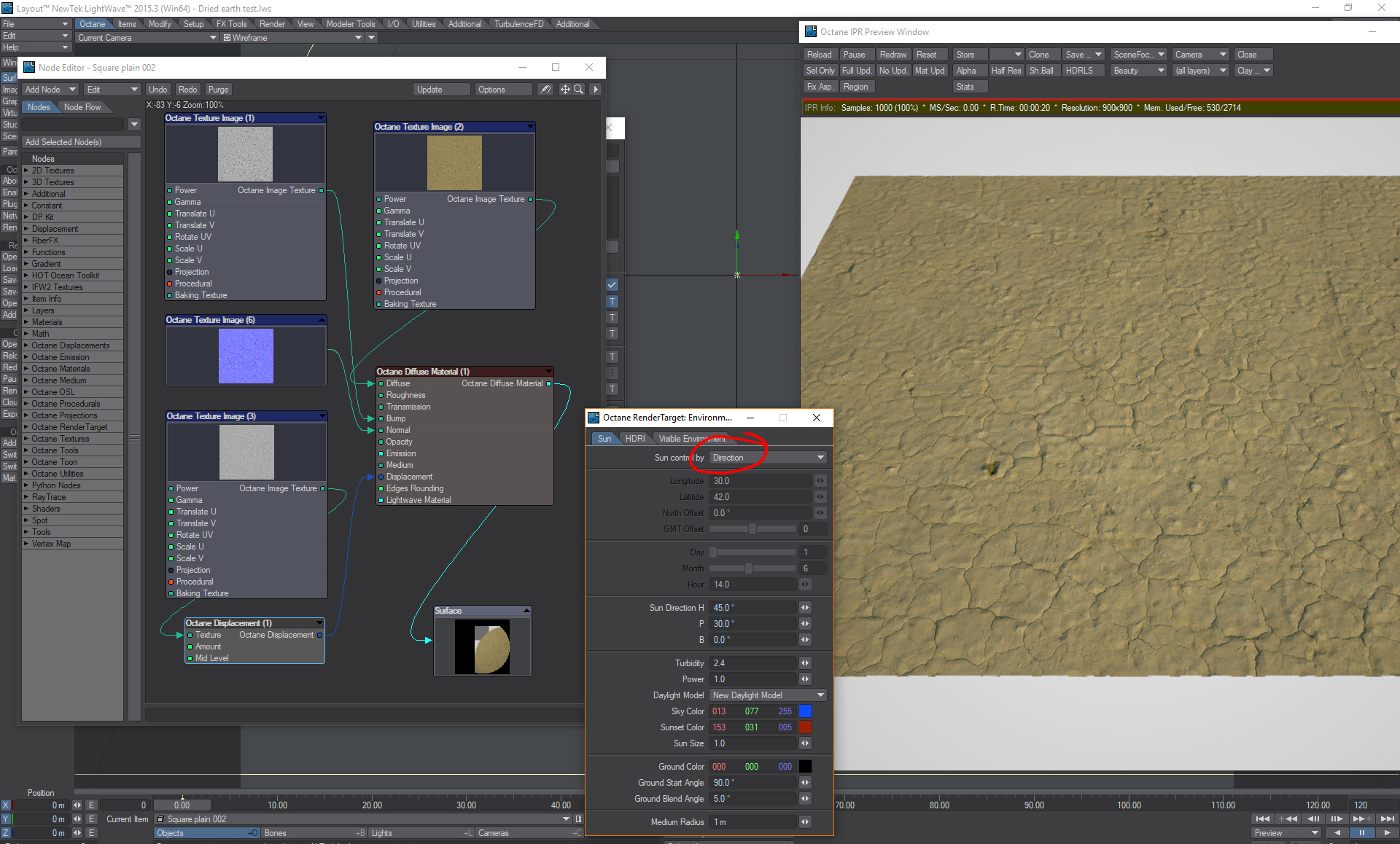The height and width of the screenshot is (844, 1400).
Task: Open the TurbulenceFD menu tab
Action: click(x=518, y=24)
